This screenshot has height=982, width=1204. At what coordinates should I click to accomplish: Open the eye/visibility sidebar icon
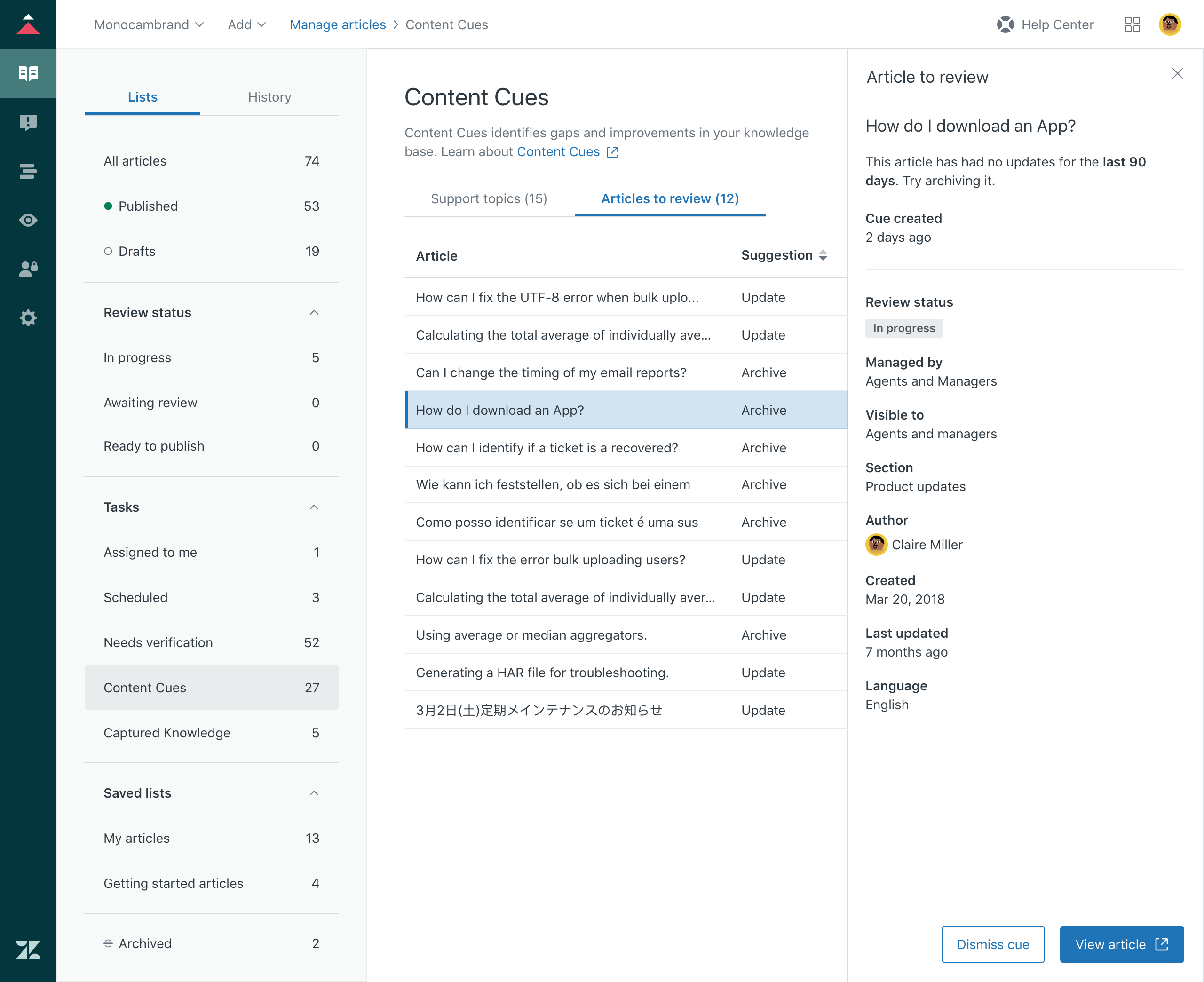[28, 220]
